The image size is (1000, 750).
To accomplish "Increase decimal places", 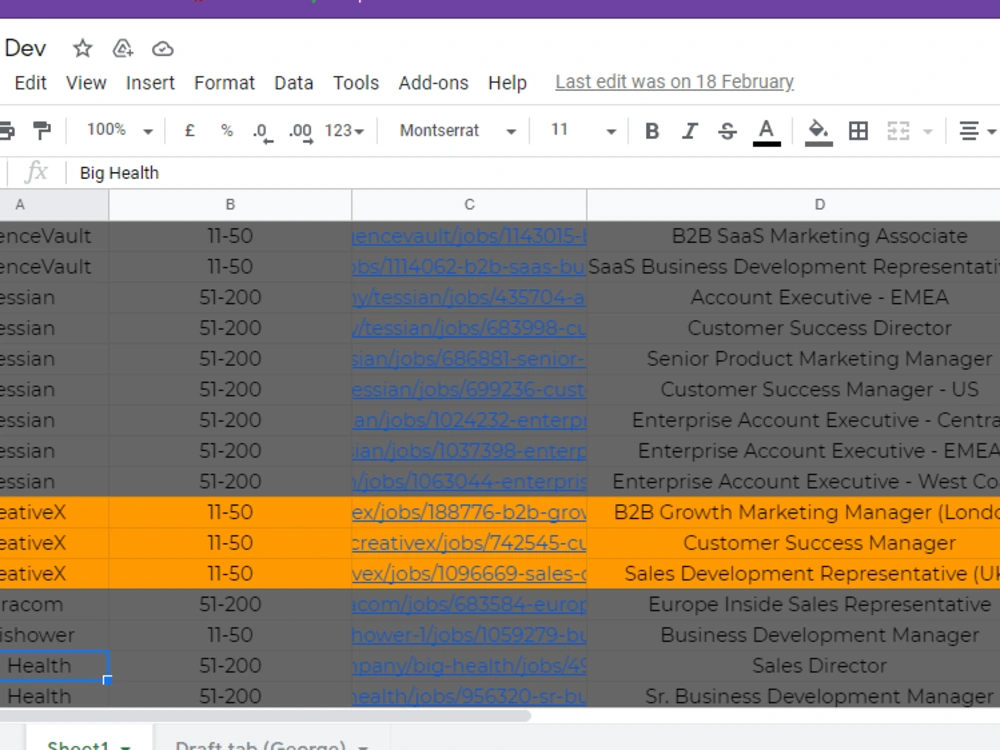I will (x=300, y=132).
